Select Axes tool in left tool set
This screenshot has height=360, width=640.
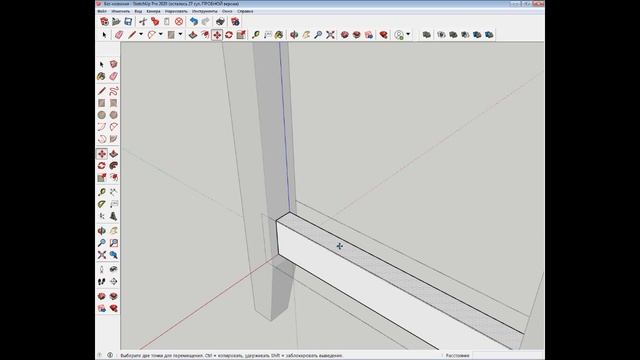pos(102,216)
